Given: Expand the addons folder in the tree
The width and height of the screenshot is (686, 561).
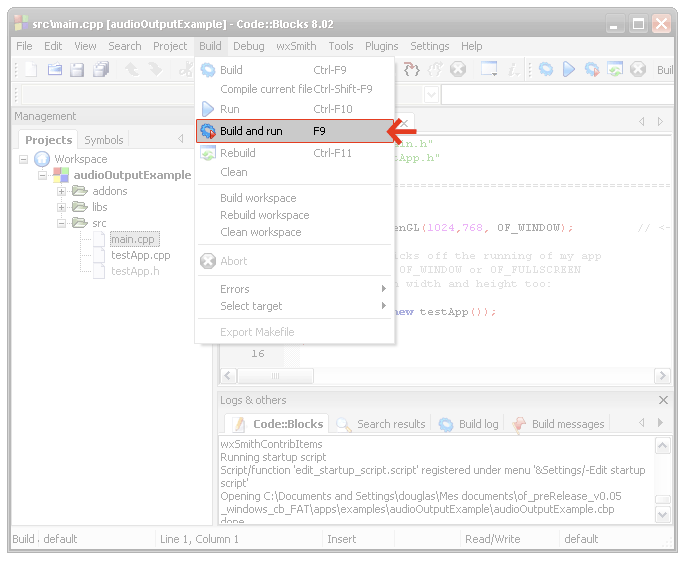Looking at the screenshot, I should 62,191.
